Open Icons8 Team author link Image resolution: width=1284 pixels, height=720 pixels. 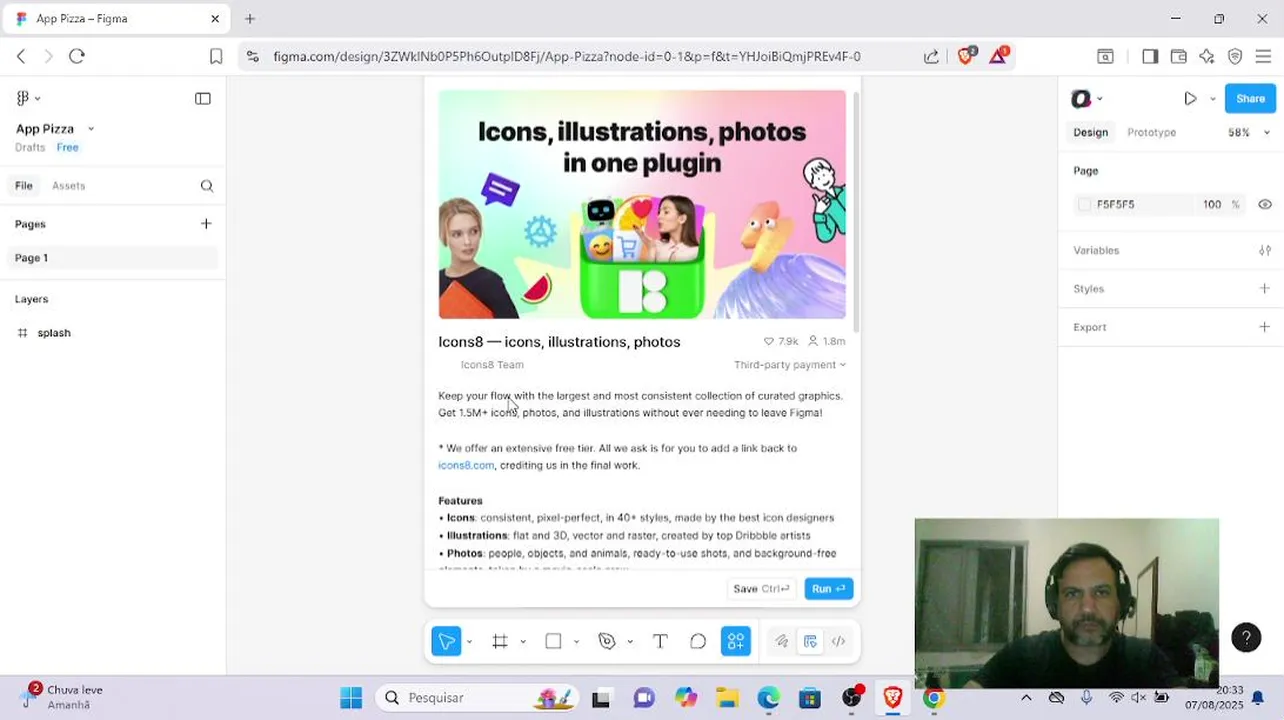pos(492,365)
